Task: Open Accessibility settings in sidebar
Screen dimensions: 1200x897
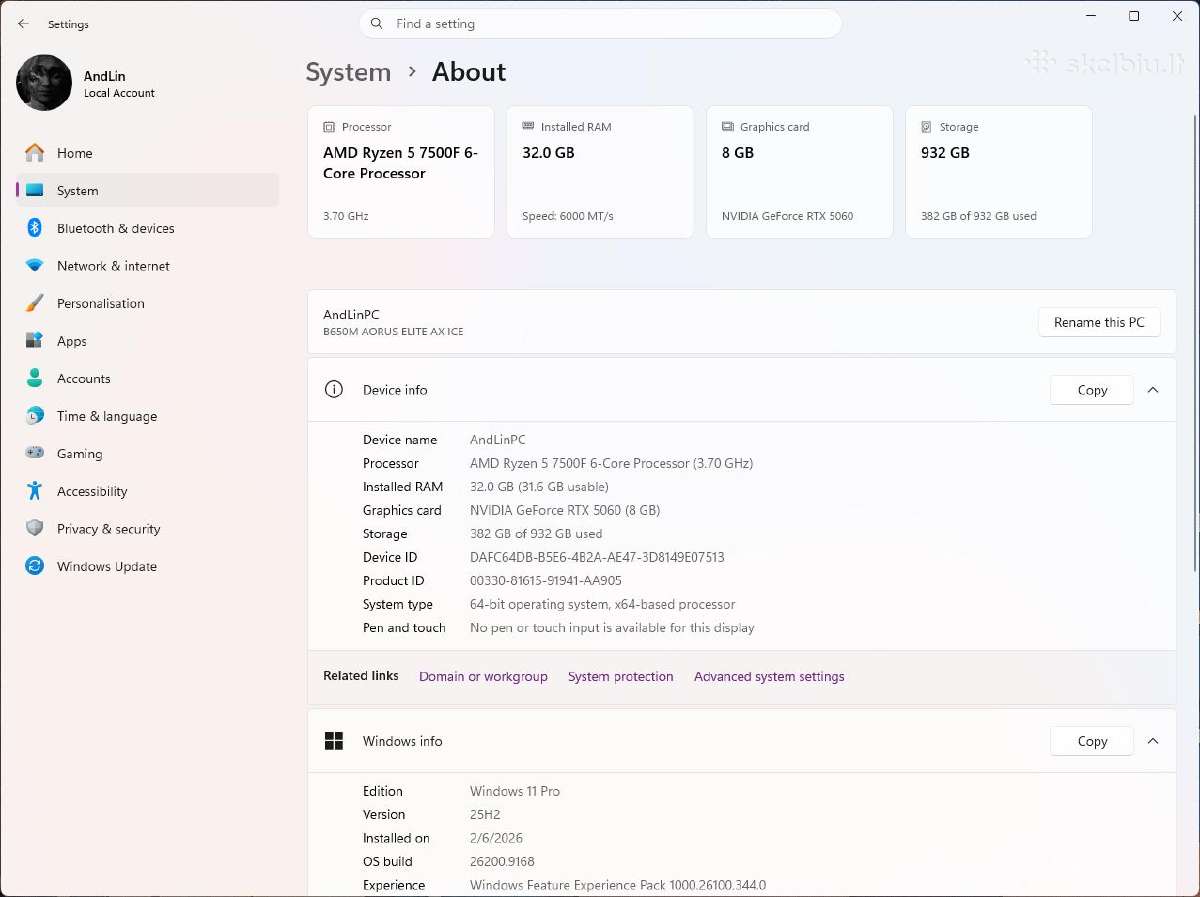Action: pyautogui.click(x=147, y=491)
